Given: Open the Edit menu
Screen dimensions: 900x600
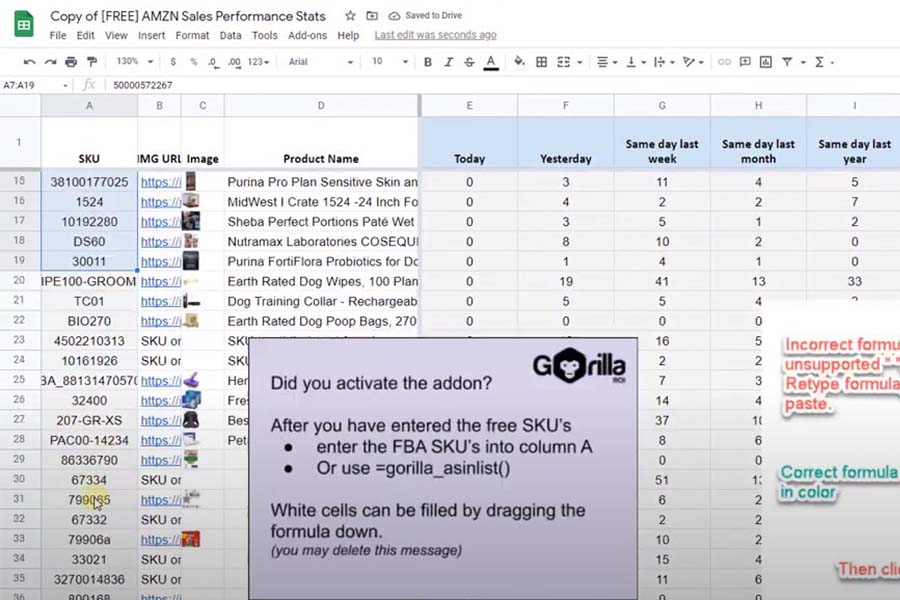Looking at the screenshot, I should 86,36.
